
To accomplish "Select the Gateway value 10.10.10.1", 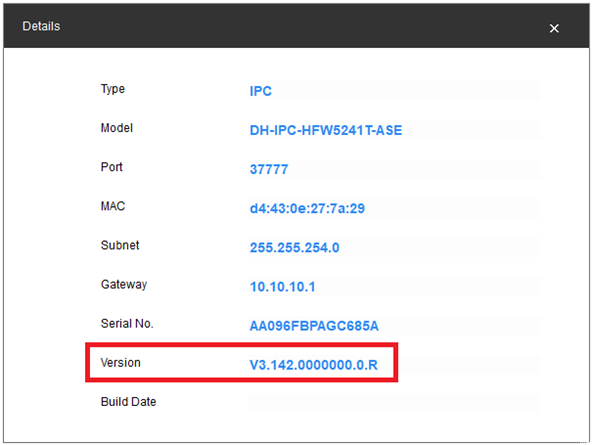I will pos(282,287).
